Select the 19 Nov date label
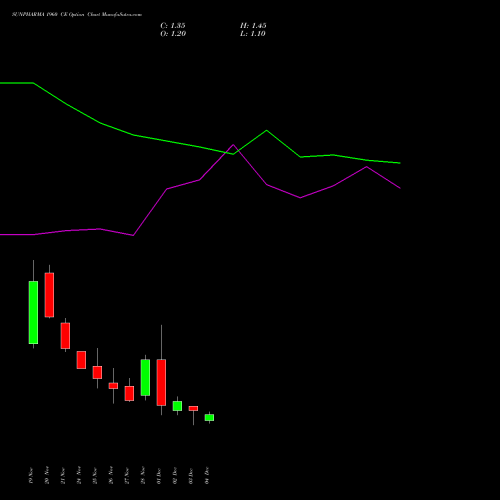Viewport: 500px width, 500px height. click(31, 476)
